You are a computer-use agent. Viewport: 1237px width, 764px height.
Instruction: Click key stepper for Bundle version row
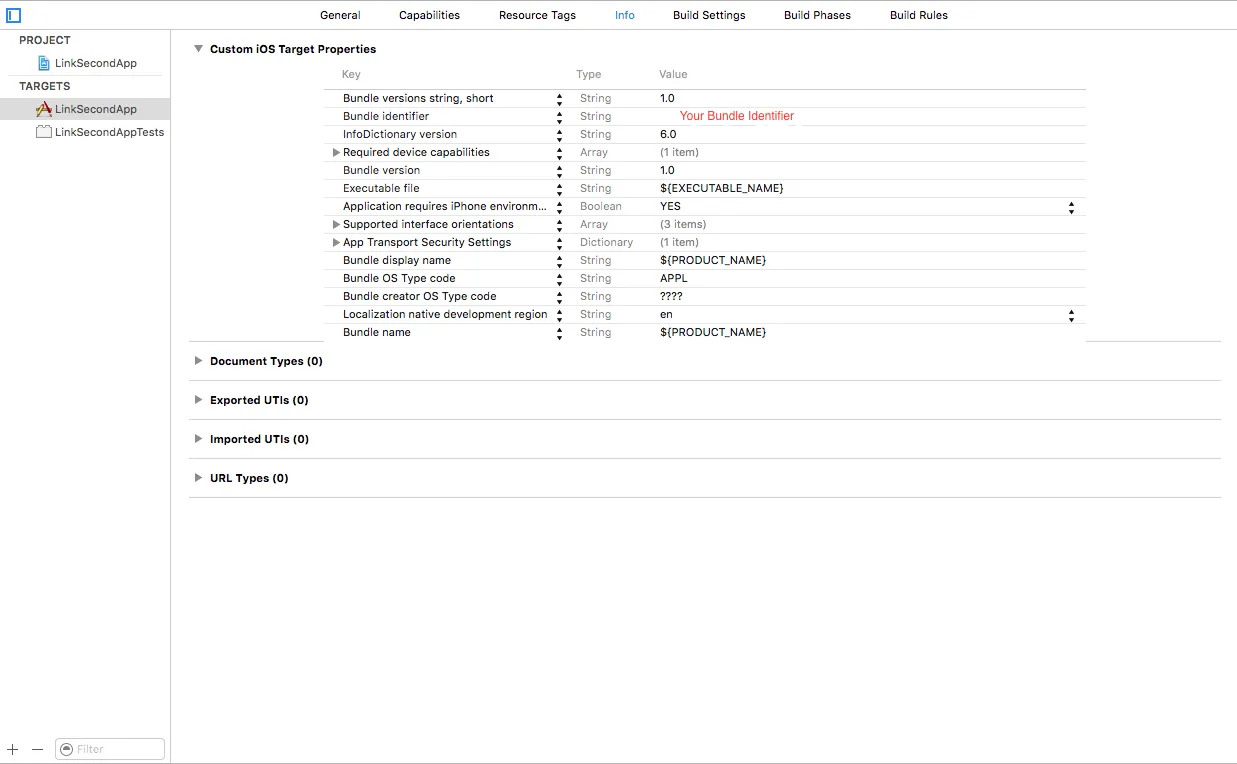[x=559, y=171]
